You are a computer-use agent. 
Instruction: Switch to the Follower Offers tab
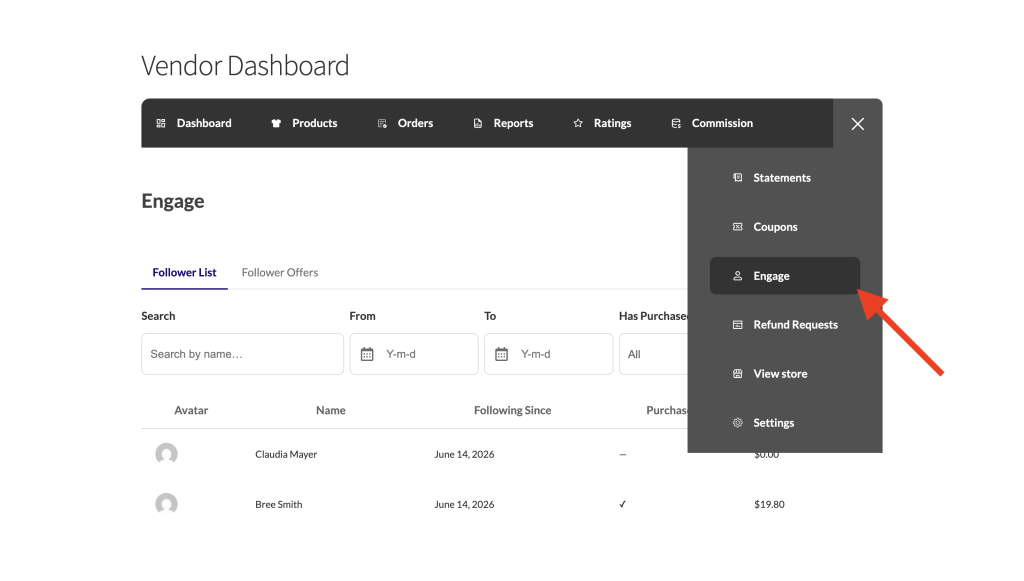coord(280,272)
